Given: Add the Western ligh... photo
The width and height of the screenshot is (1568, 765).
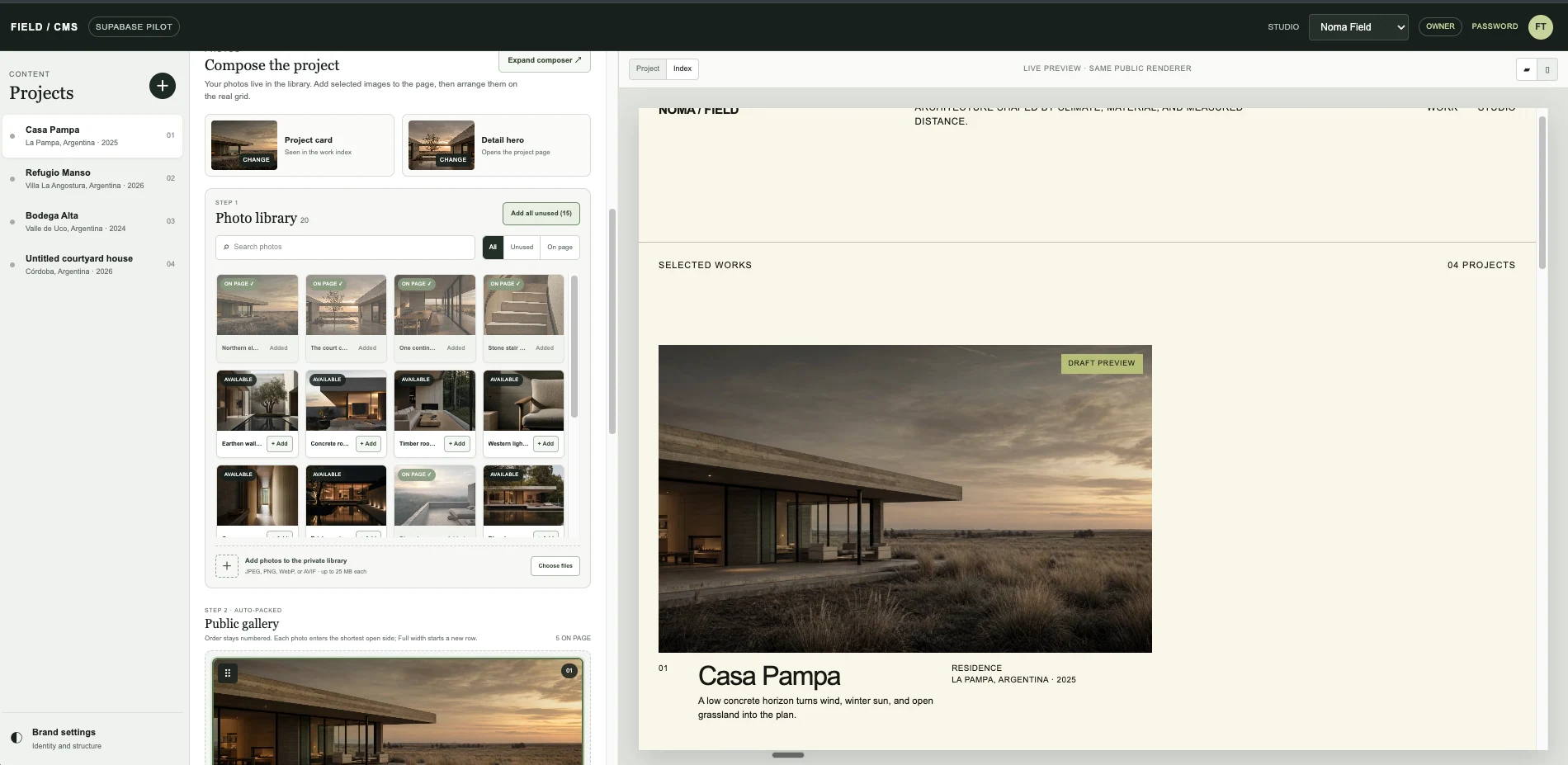Looking at the screenshot, I should click(x=545, y=444).
